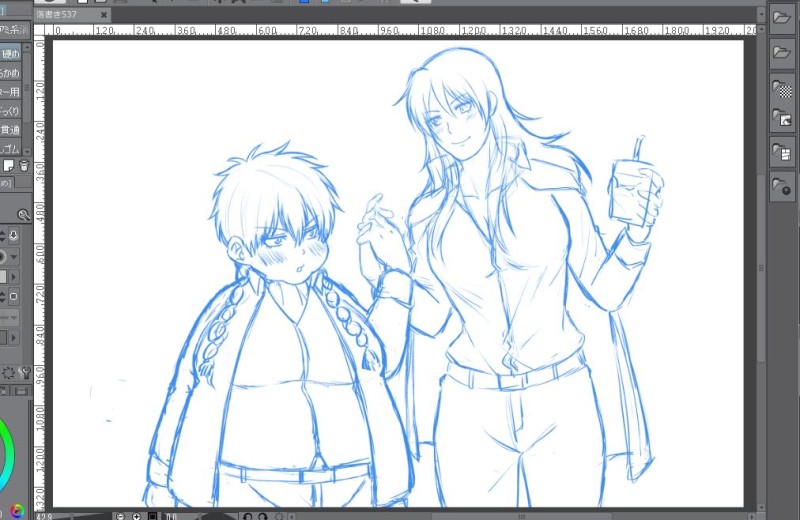This screenshot has height=520, width=800.
Task: Open the tone pattern material folder
Action: 782,90
